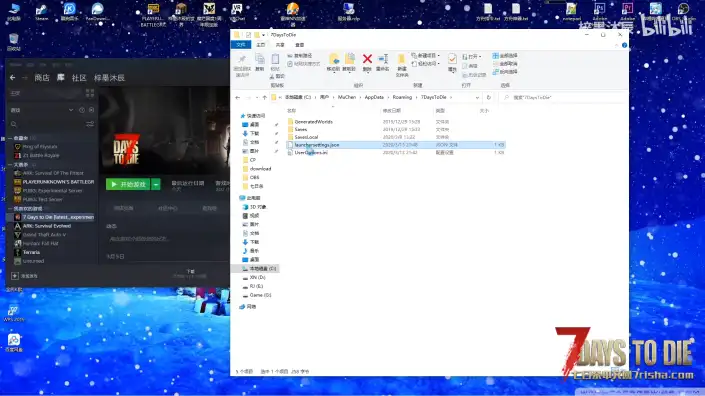Open the Community tab in Steam
The height and width of the screenshot is (396, 705).
tap(79, 78)
